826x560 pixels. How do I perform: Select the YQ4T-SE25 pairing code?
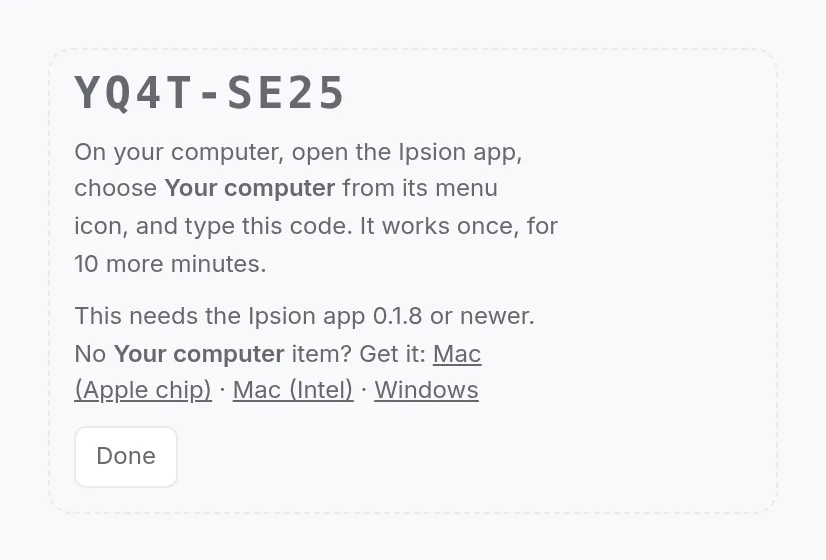coord(209,93)
